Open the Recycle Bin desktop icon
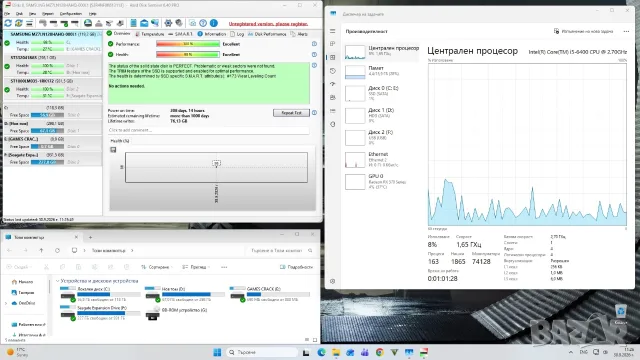 [621, 313]
